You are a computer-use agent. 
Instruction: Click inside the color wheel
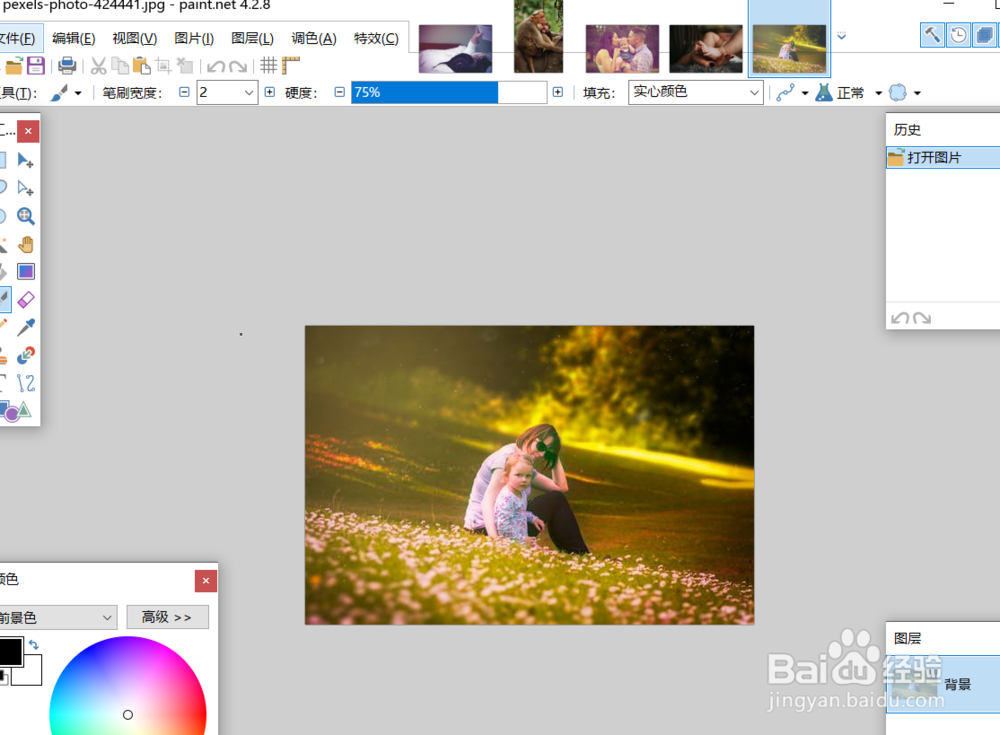(x=128, y=686)
